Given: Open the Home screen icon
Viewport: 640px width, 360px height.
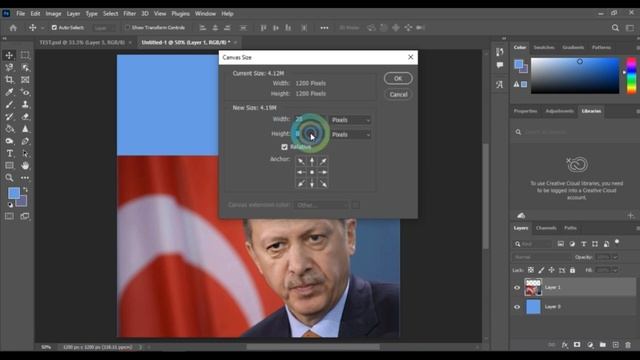Looking at the screenshot, I should (x=13, y=28).
